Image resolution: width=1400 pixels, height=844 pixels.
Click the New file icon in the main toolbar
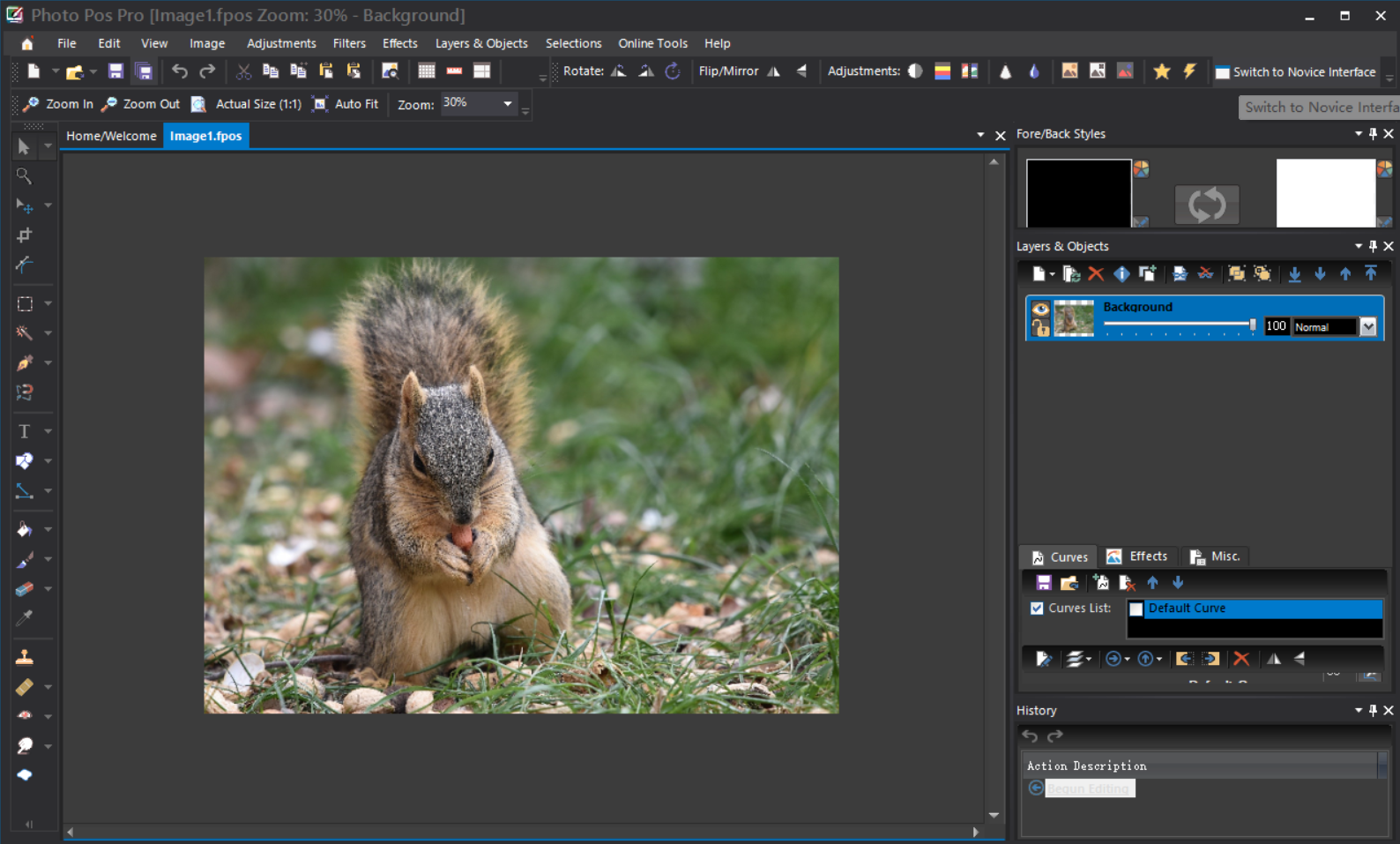tap(34, 71)
